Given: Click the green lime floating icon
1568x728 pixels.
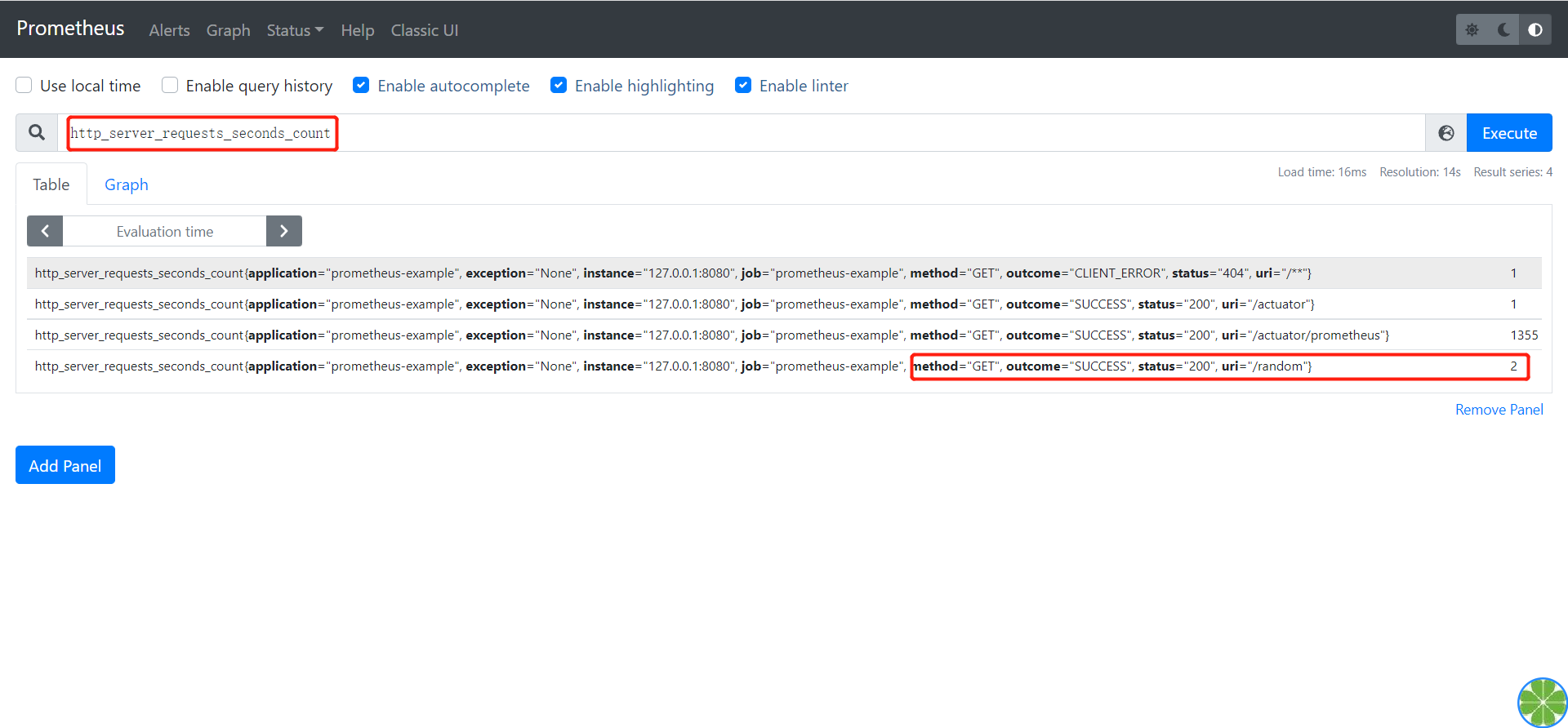Looking at the screenshot, I should 1542,702.
